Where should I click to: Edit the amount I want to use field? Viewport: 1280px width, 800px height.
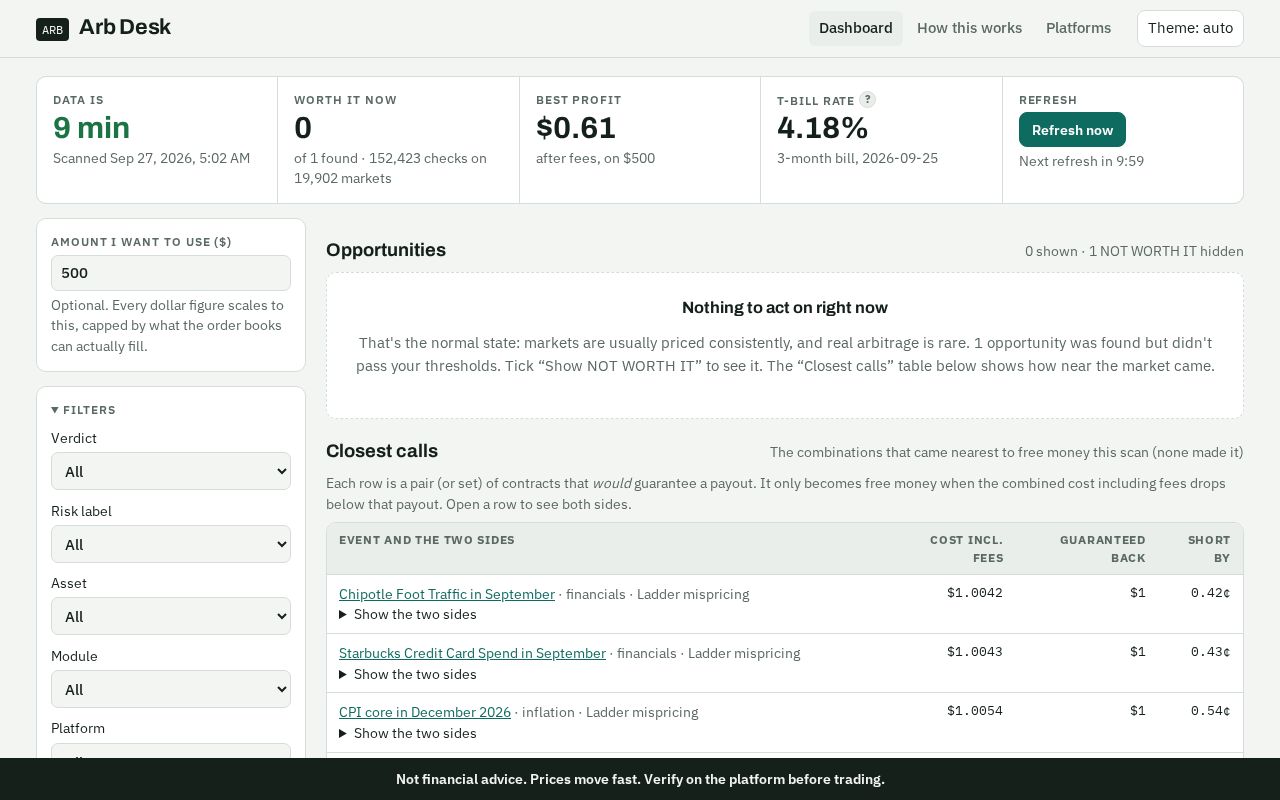tap(171, 273)
